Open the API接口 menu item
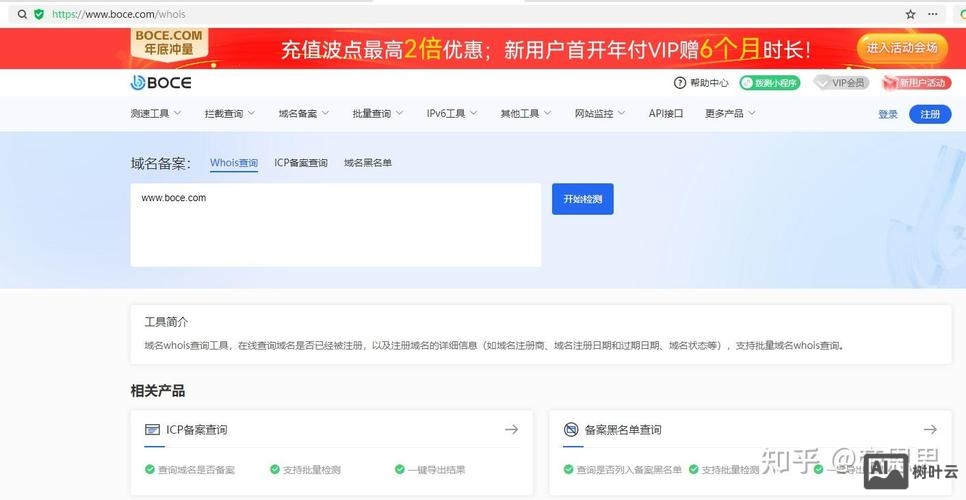Image resolution: width=966 pixels, height=500 pixels. pos(665,113)
